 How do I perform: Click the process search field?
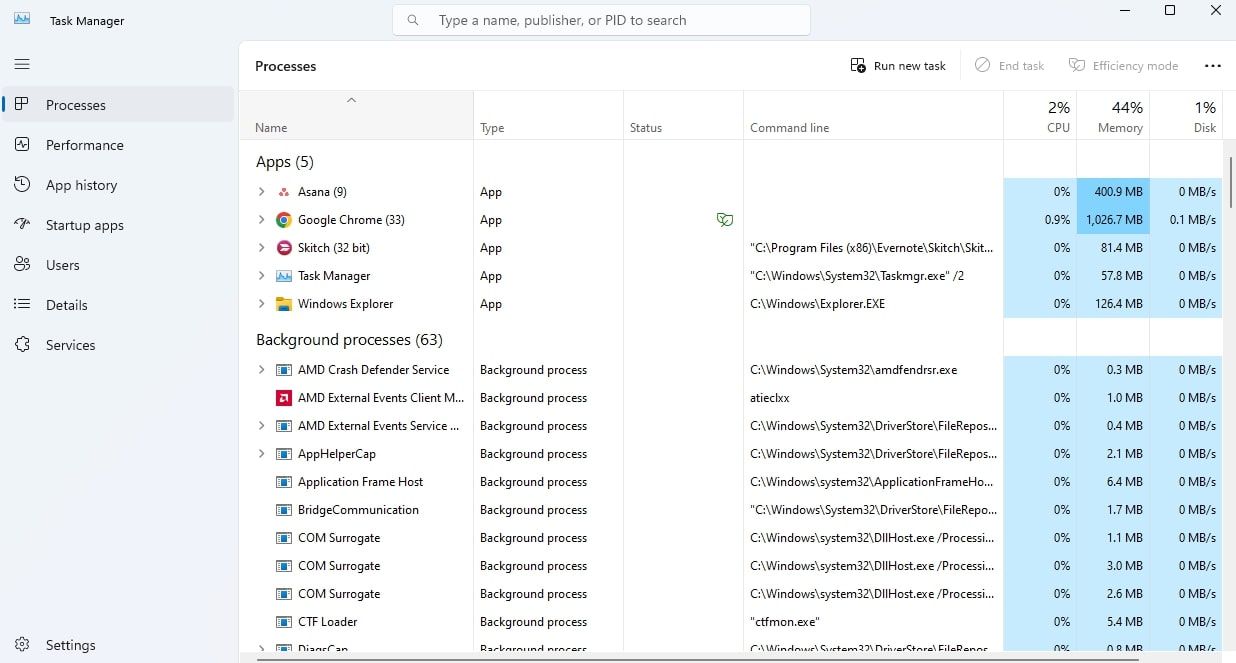pyautogui.click(x=600, y=19)
